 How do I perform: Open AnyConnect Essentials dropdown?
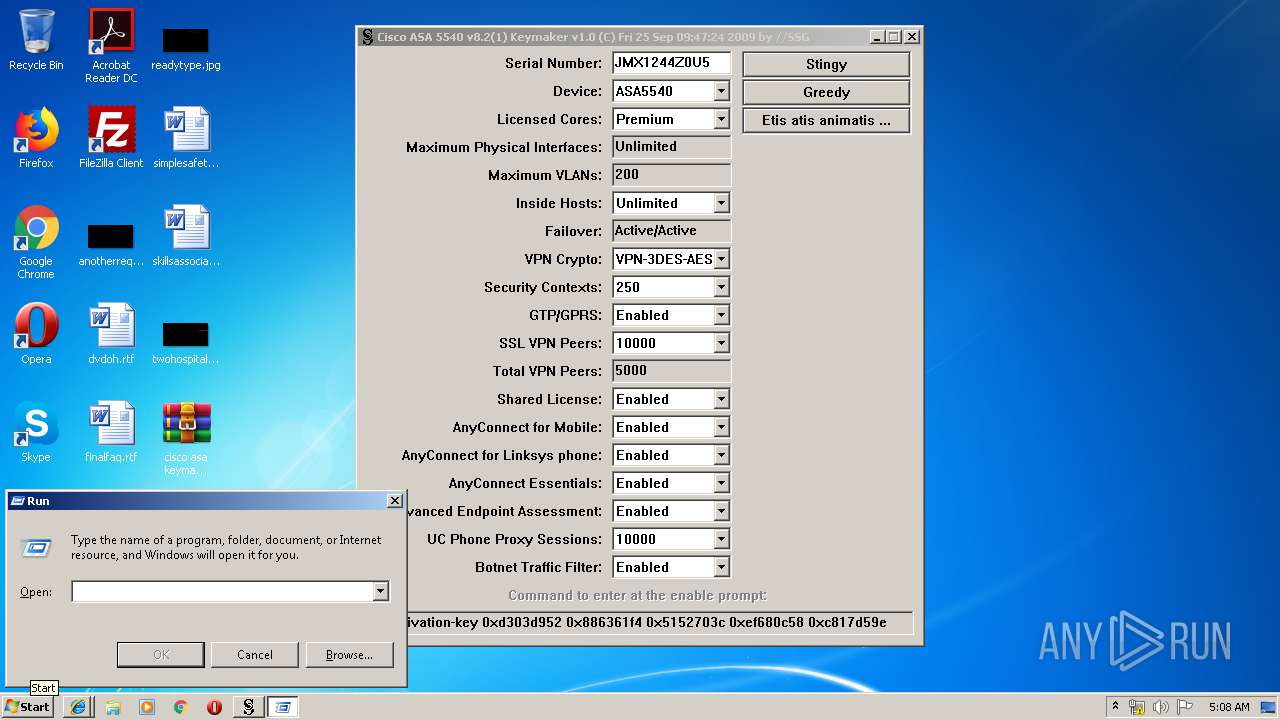click(721, 483)
